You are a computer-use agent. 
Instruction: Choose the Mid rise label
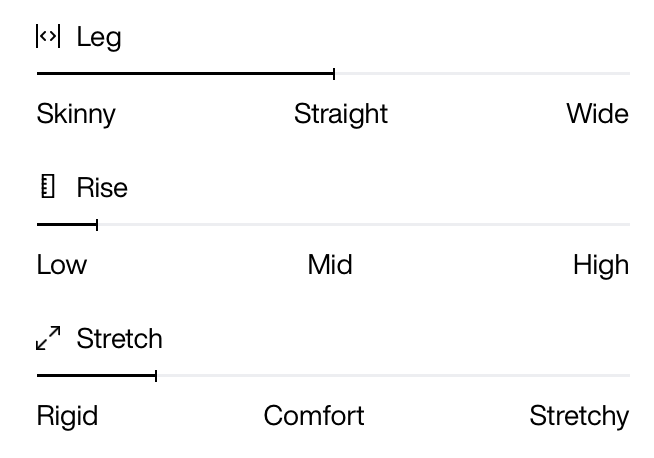click(330, 264)
